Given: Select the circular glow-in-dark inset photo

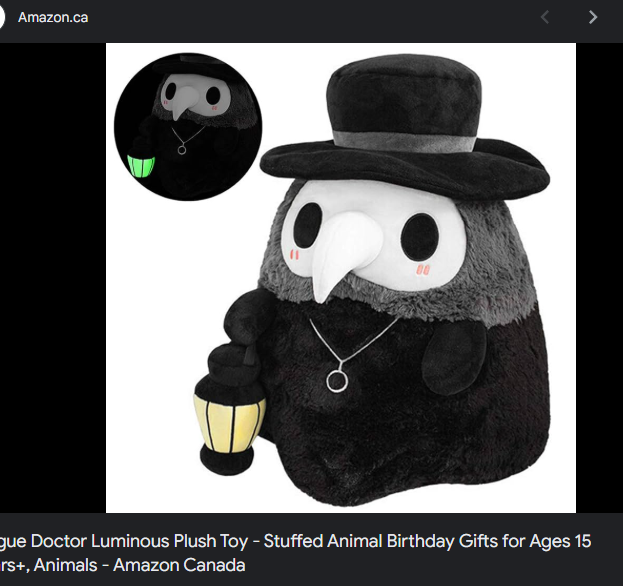Looking at the screenshot, I should 188,126.
